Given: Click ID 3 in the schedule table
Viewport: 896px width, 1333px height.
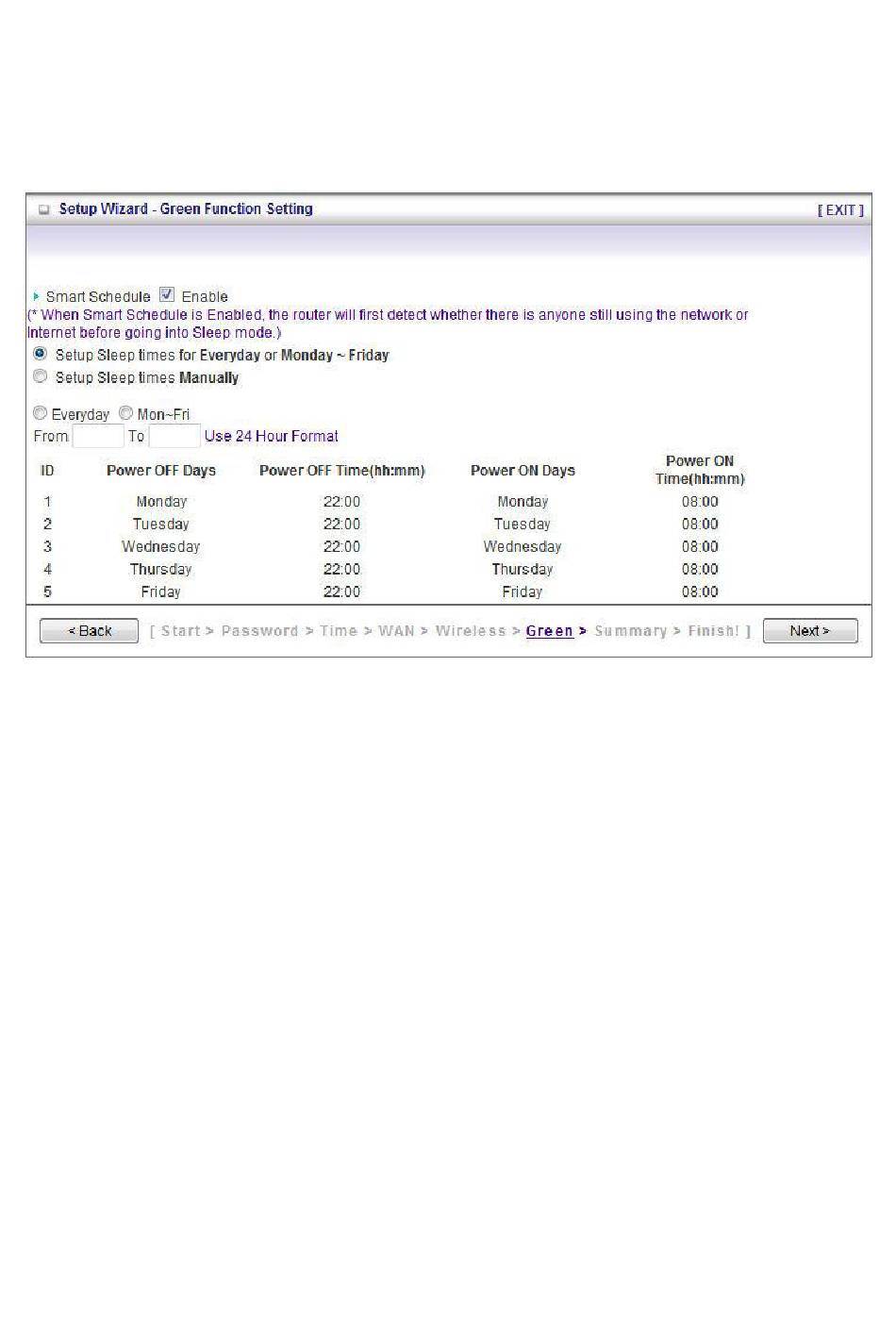Looking at the screenshot, I should [47, 547].
